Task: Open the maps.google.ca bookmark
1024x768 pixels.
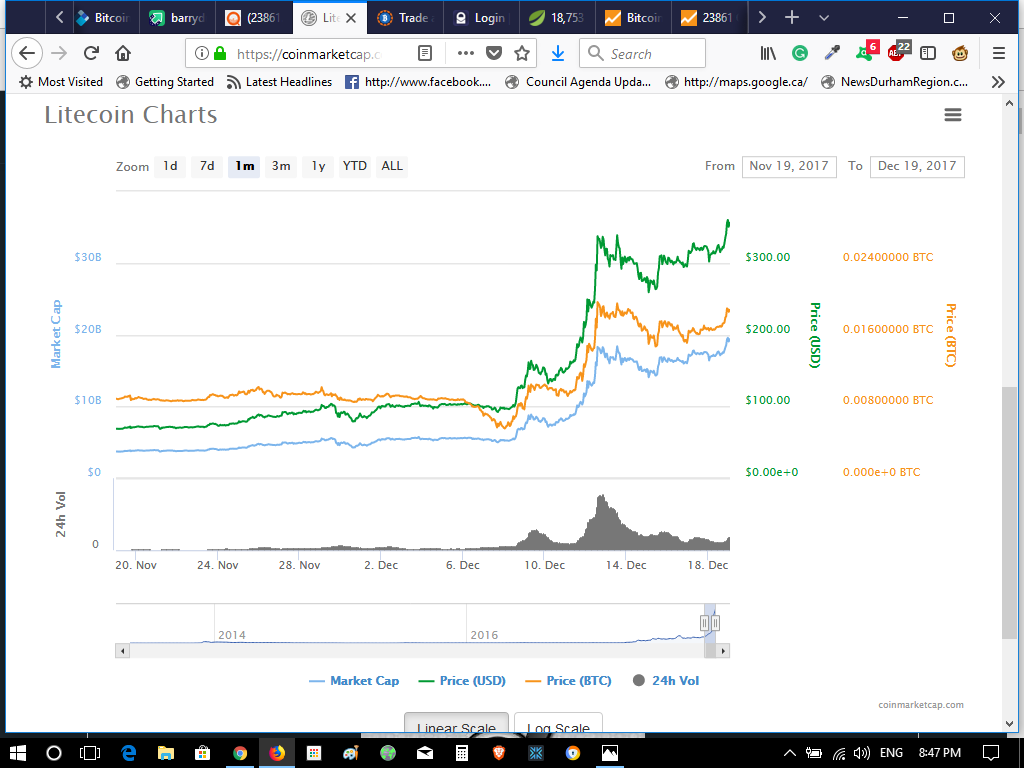Action: 736,82
